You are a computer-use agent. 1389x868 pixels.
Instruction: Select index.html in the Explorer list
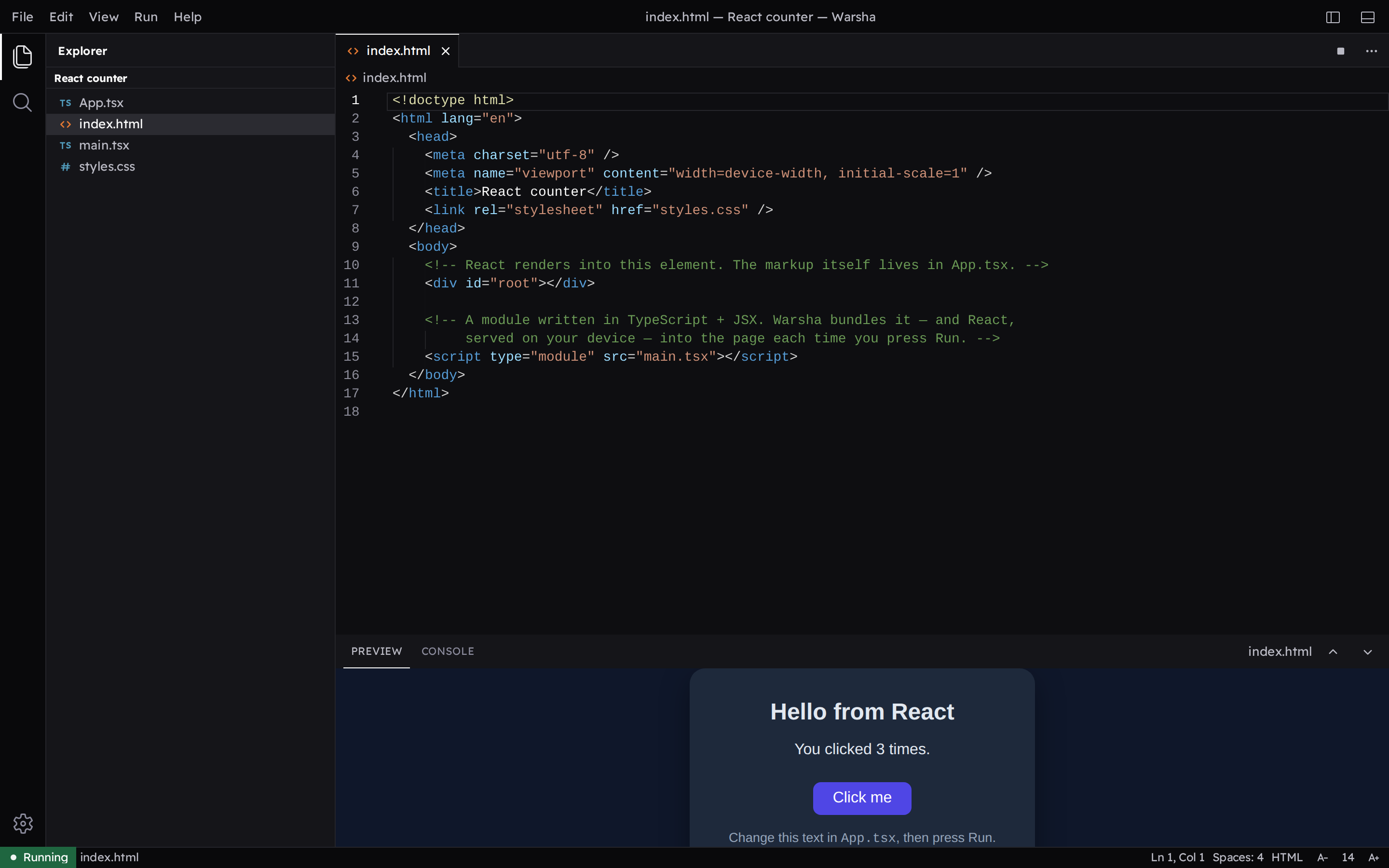(191, 124)
